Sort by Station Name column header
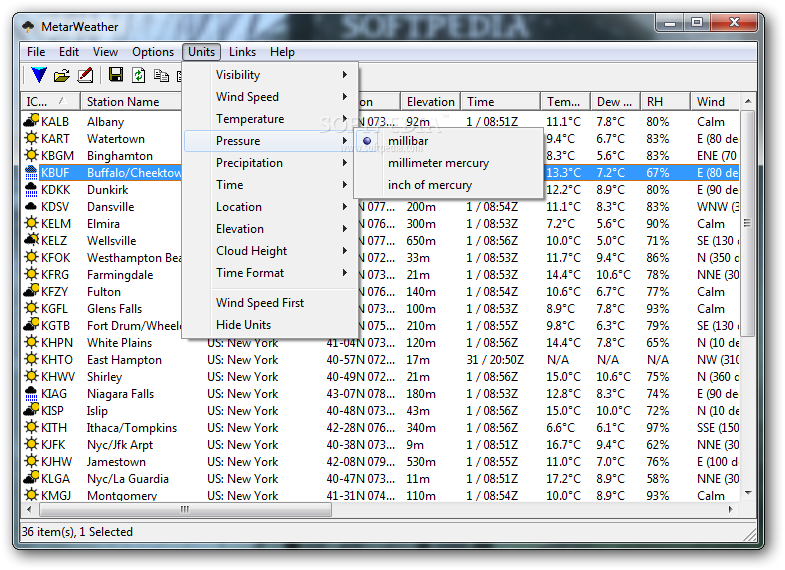 [x=131, y=102]
